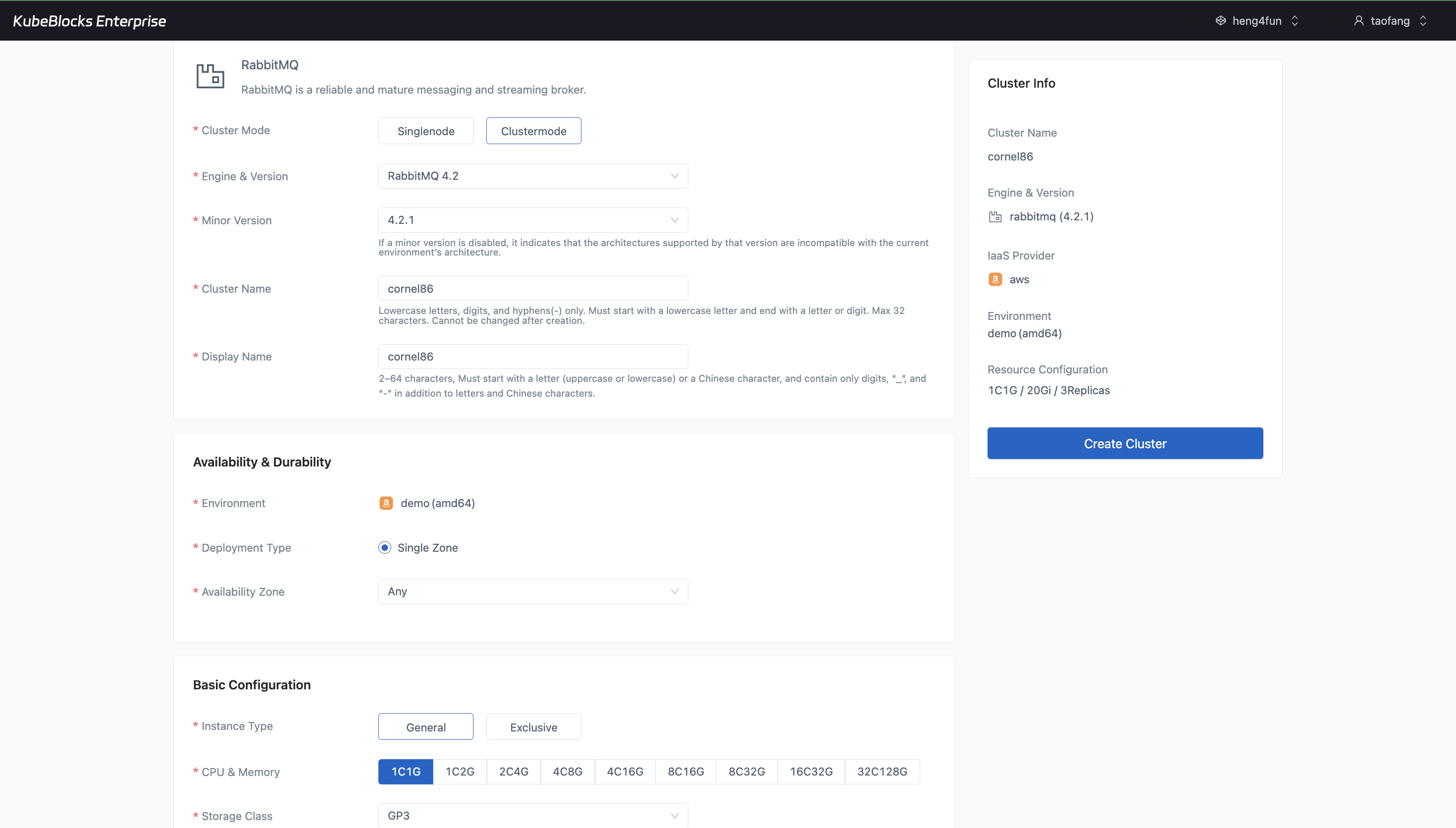The image size is (1456, 828).
Task: Pick the 1C1G CPU & Memory option
Action: point(406,772)
